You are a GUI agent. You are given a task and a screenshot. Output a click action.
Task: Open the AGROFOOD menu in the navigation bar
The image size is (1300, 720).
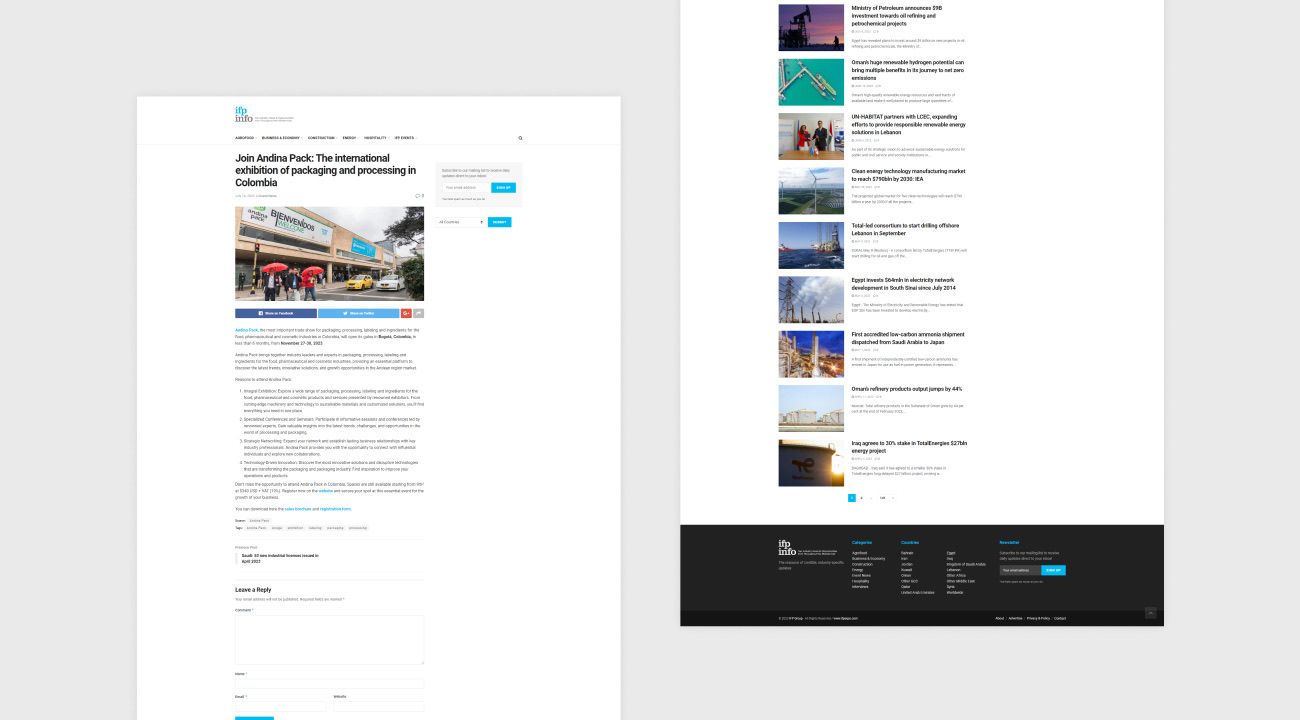coord(245,138)
